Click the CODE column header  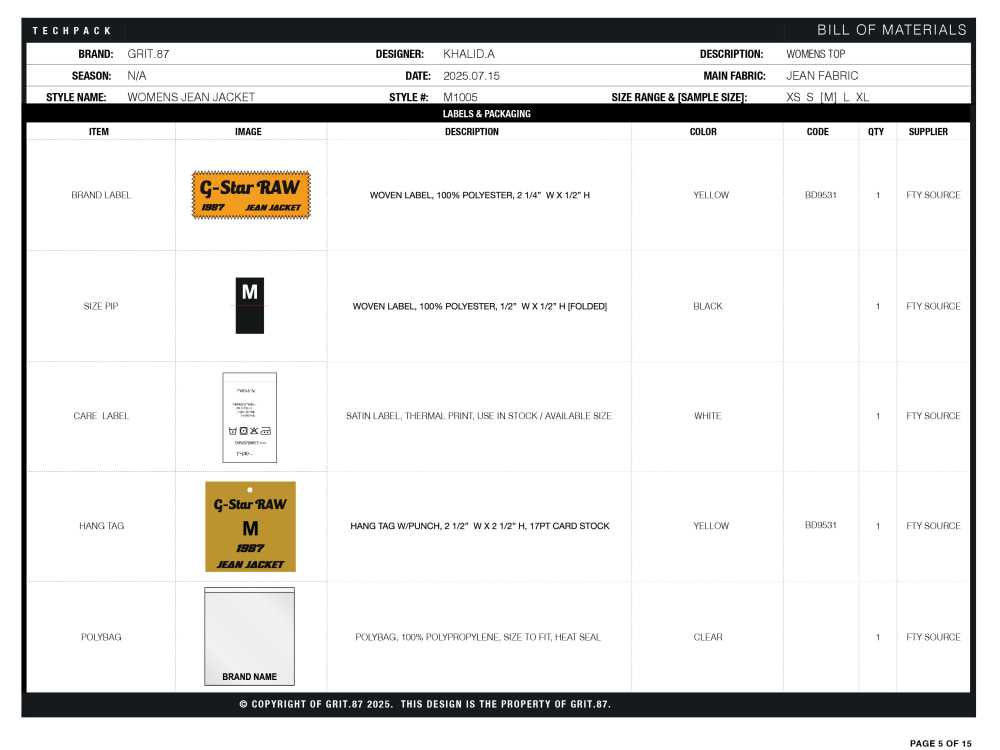coord(818,131)
